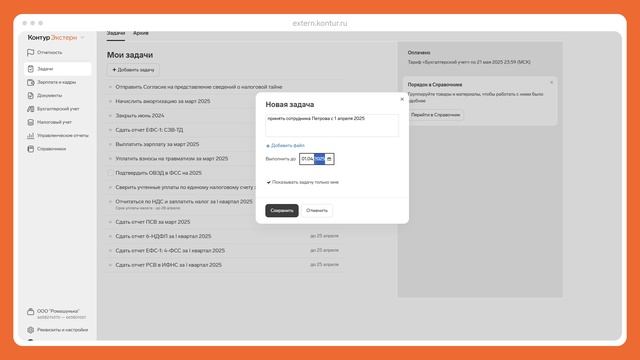
Task: Click the Задачи clipboard icon in sidebar
Action: [x=31, y=69]
